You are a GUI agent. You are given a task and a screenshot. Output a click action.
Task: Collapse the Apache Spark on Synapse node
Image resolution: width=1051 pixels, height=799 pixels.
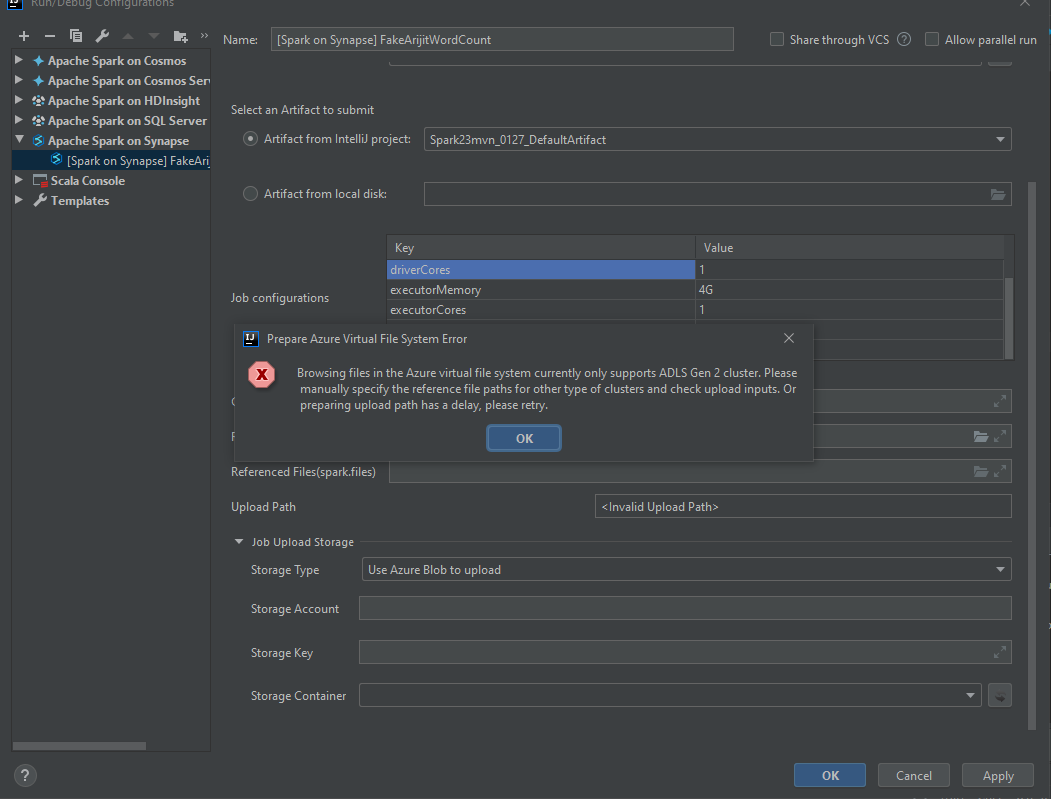19,140
